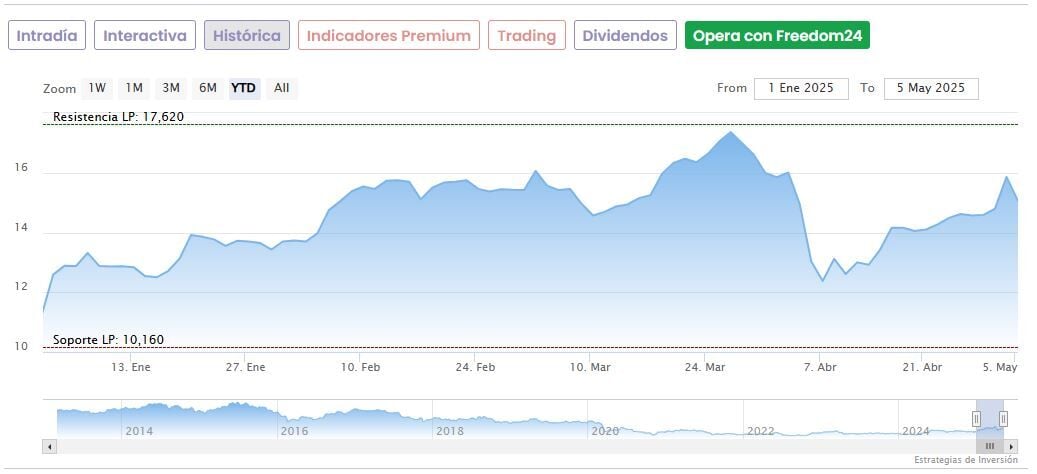The image size is (1037, 474).
Task: Select the 3M zoom range
Action: [171, 88]
